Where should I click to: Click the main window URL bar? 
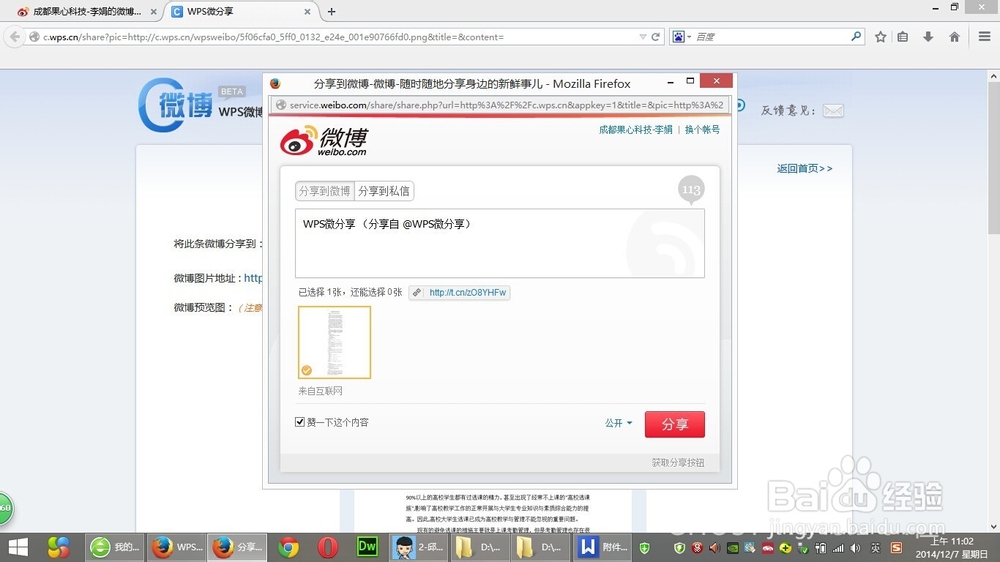[x=338, y=37]
